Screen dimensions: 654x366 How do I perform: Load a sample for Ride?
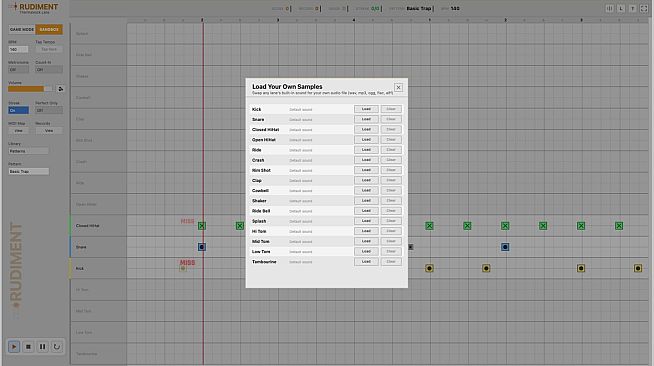(x=366, y=150)
